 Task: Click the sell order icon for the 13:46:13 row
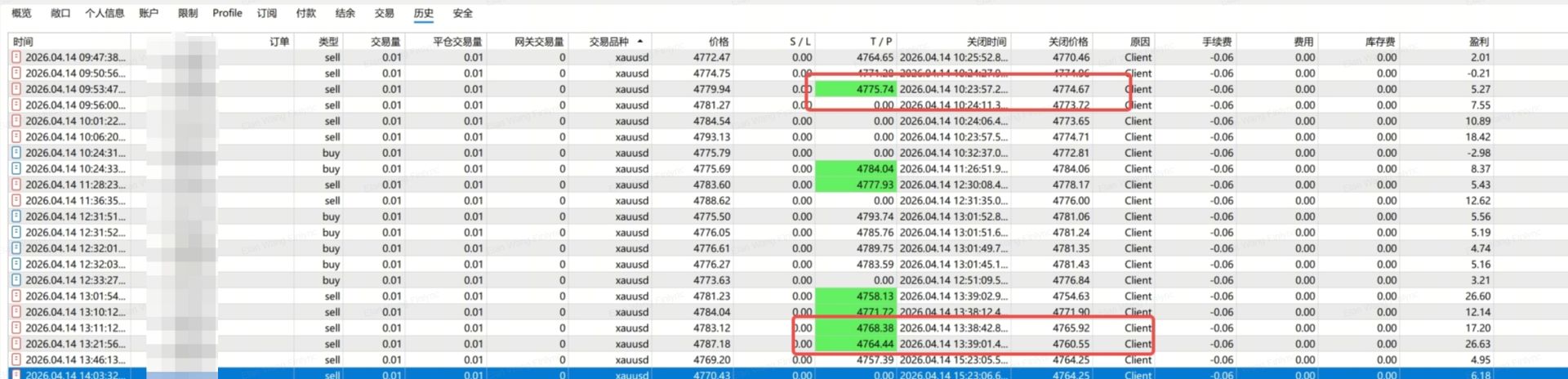[16, 360]
